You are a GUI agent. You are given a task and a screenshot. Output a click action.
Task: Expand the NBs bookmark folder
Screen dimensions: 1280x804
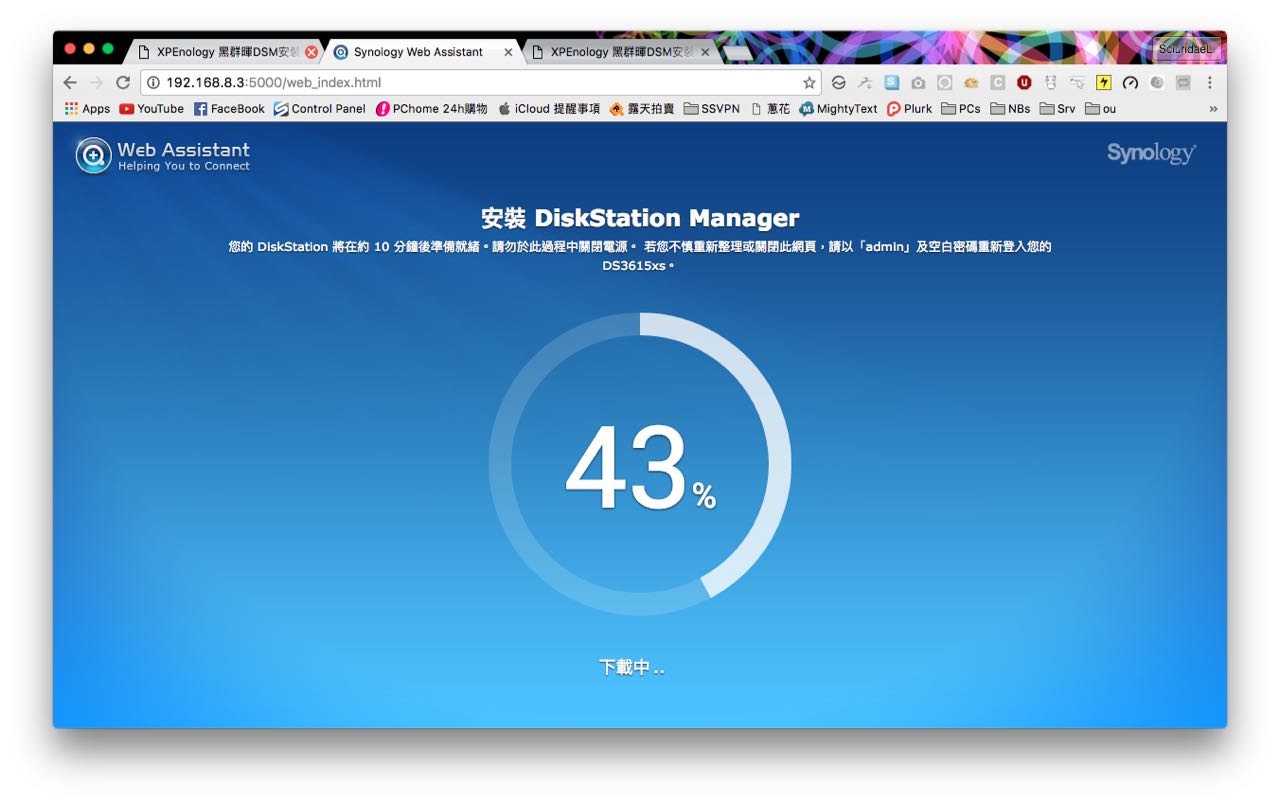point(1010,109)
